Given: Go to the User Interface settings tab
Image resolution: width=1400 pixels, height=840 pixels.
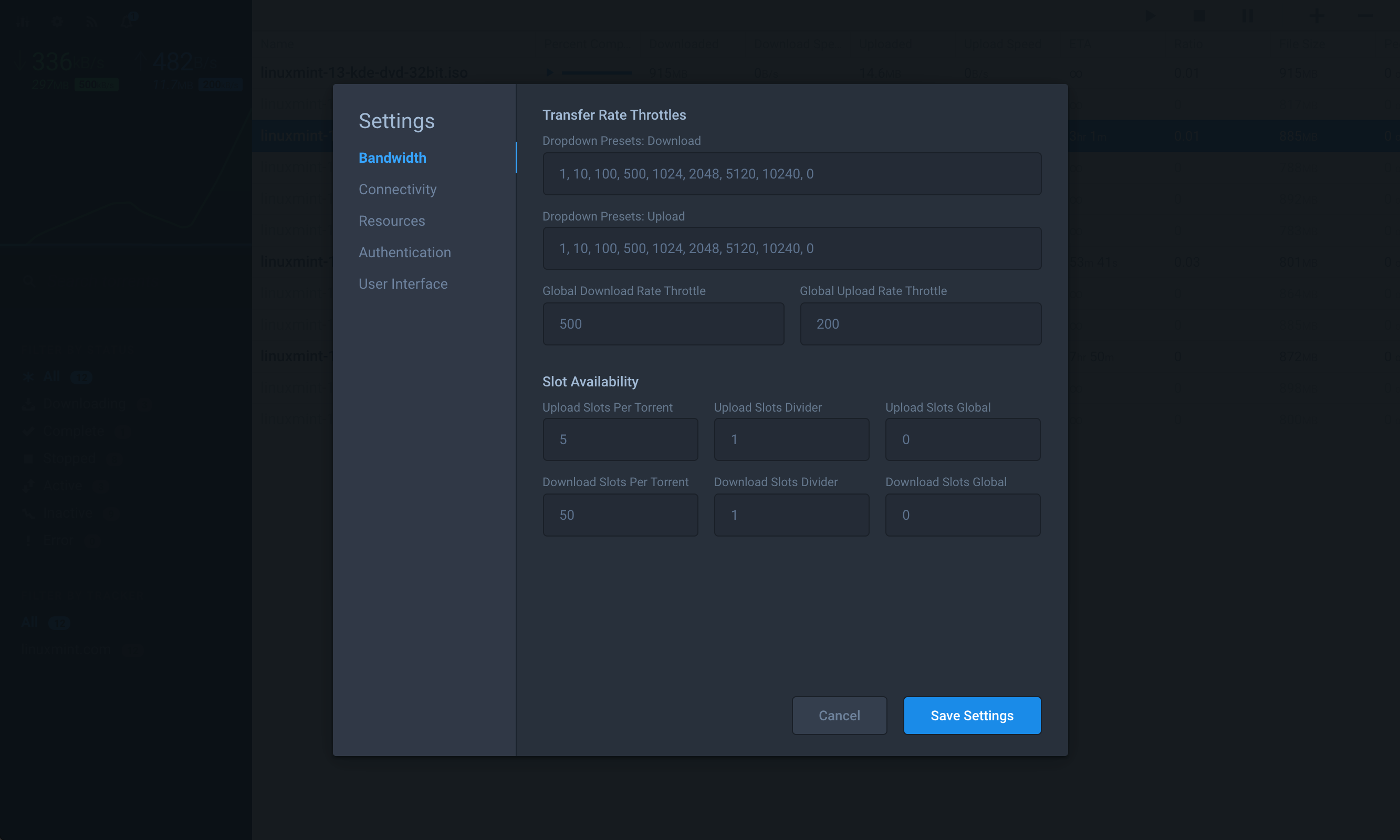Looking at the screenshot, I should click(403, 283).
